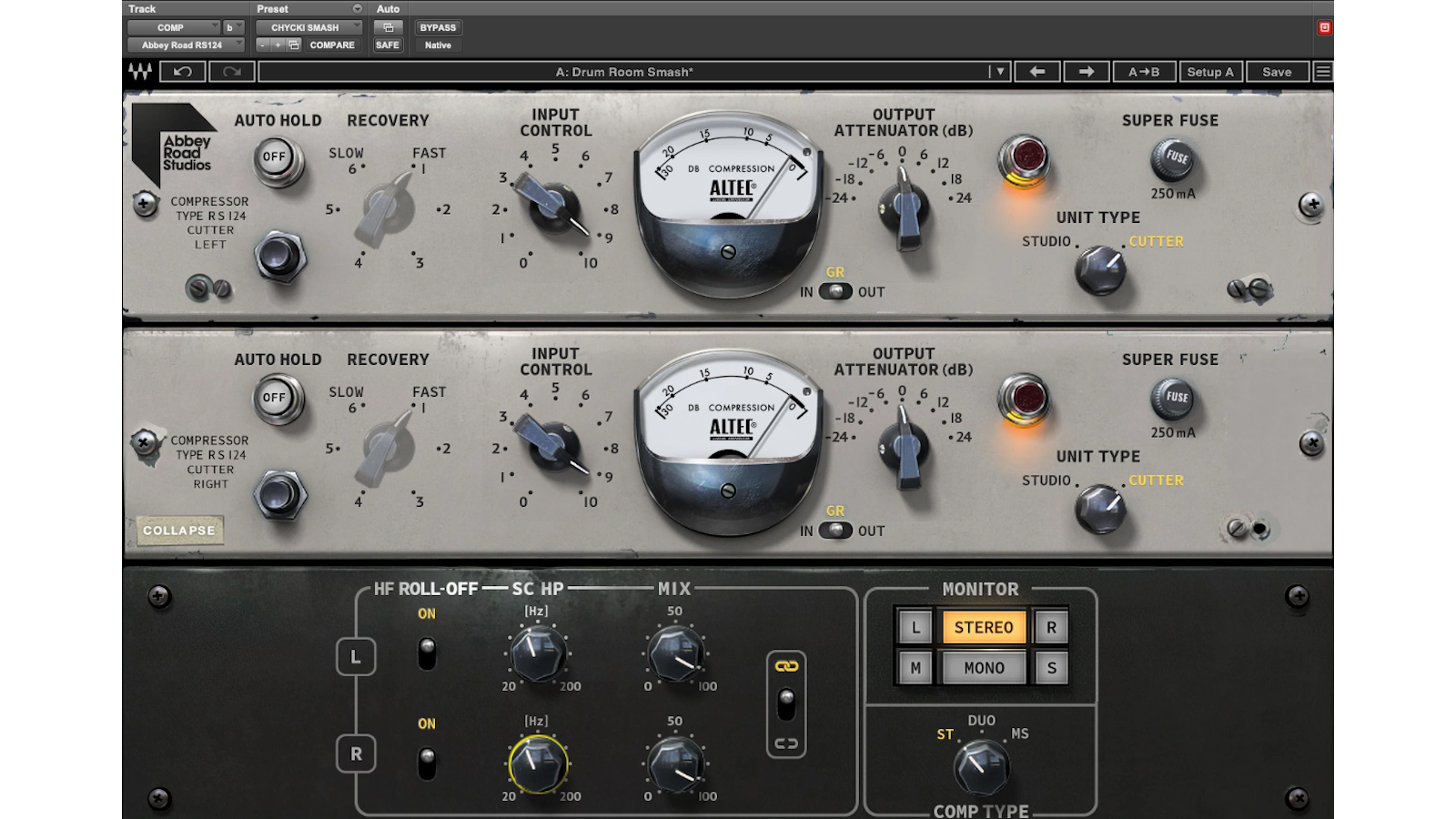Open the b insert position selector
Viewport: 1456px width, 819px height.
(234, 27)
